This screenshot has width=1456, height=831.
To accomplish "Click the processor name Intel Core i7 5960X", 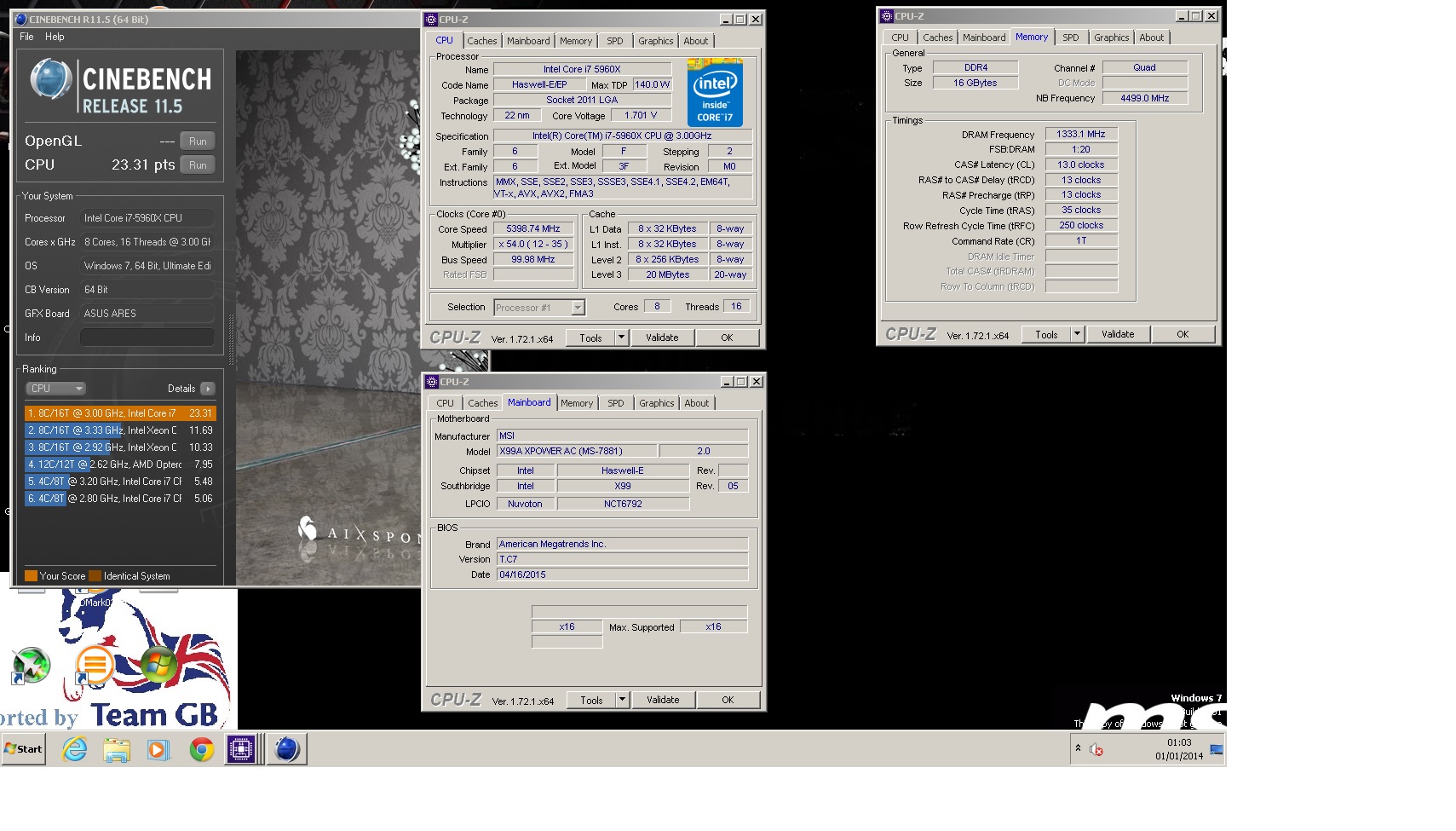I will [x=582, y=69].
